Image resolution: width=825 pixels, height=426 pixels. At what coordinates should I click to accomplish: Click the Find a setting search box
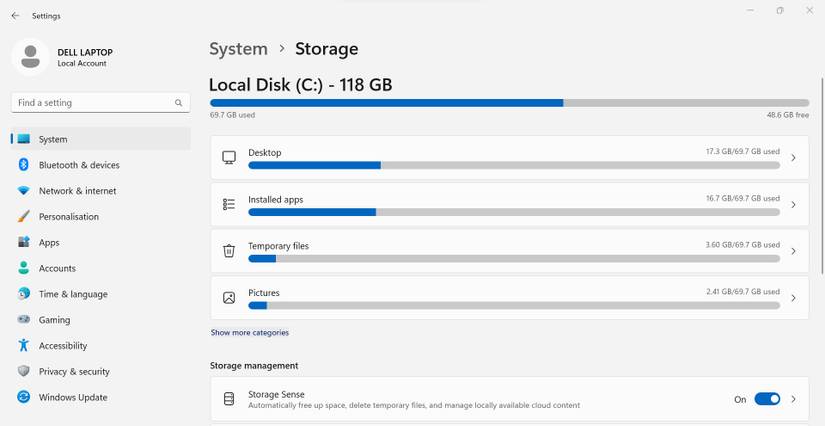pyautogui.click(x=90, y=103)
